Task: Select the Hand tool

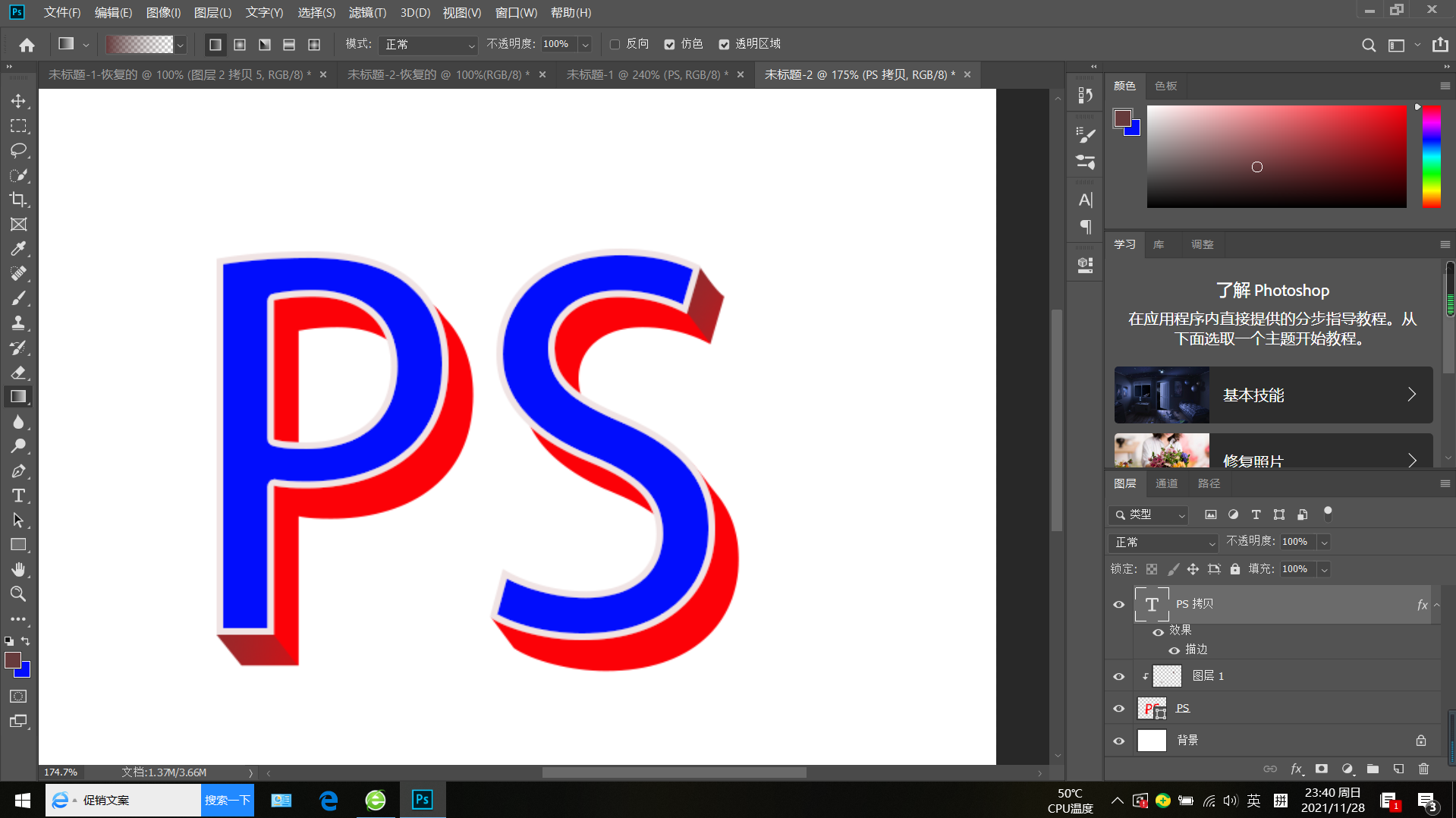Action: pyautogui.click(x=18, y=569)
